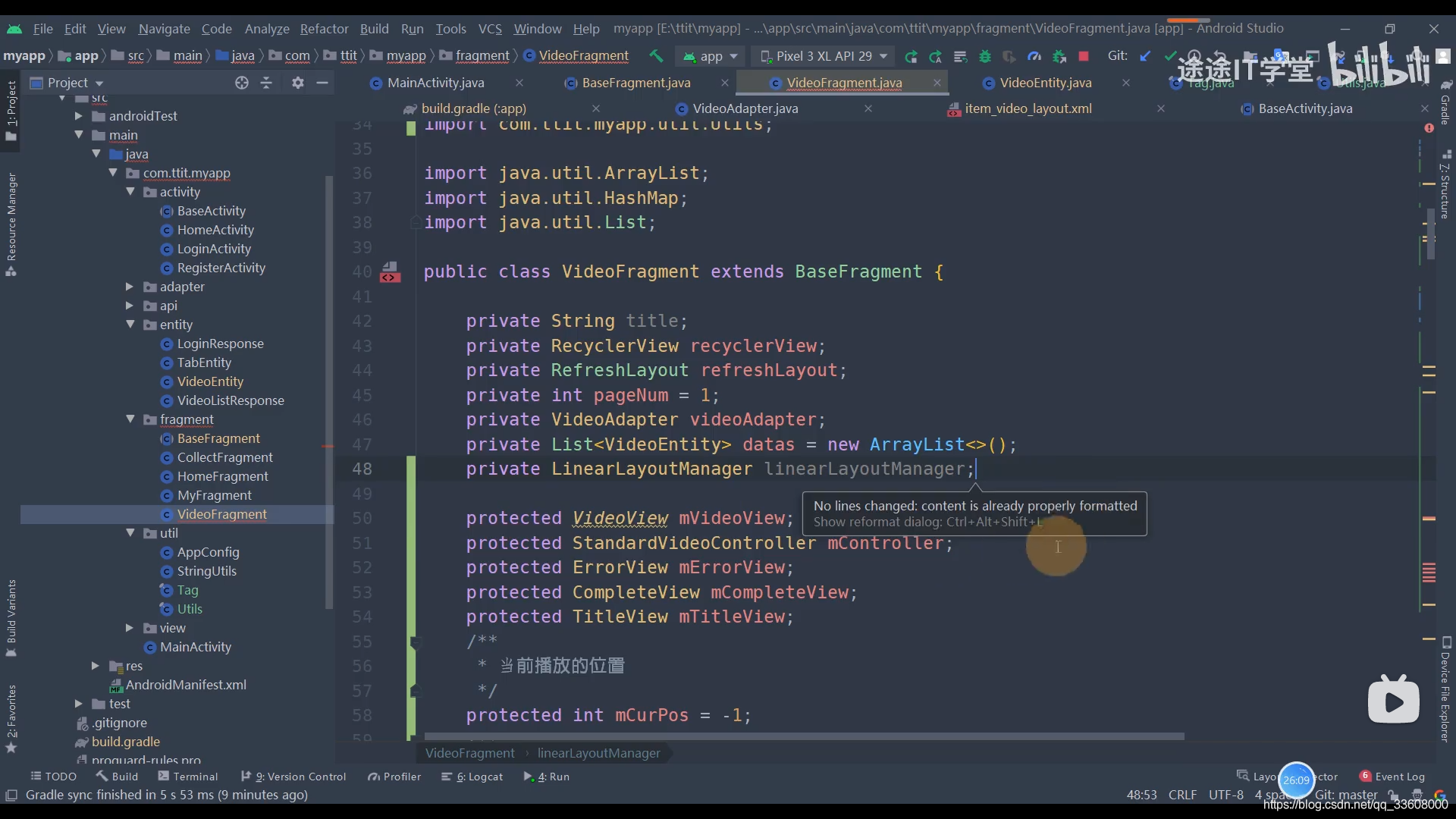Collapse the activity package
The width and height of the screenshot is (1456, 819).
click(130, 192)
